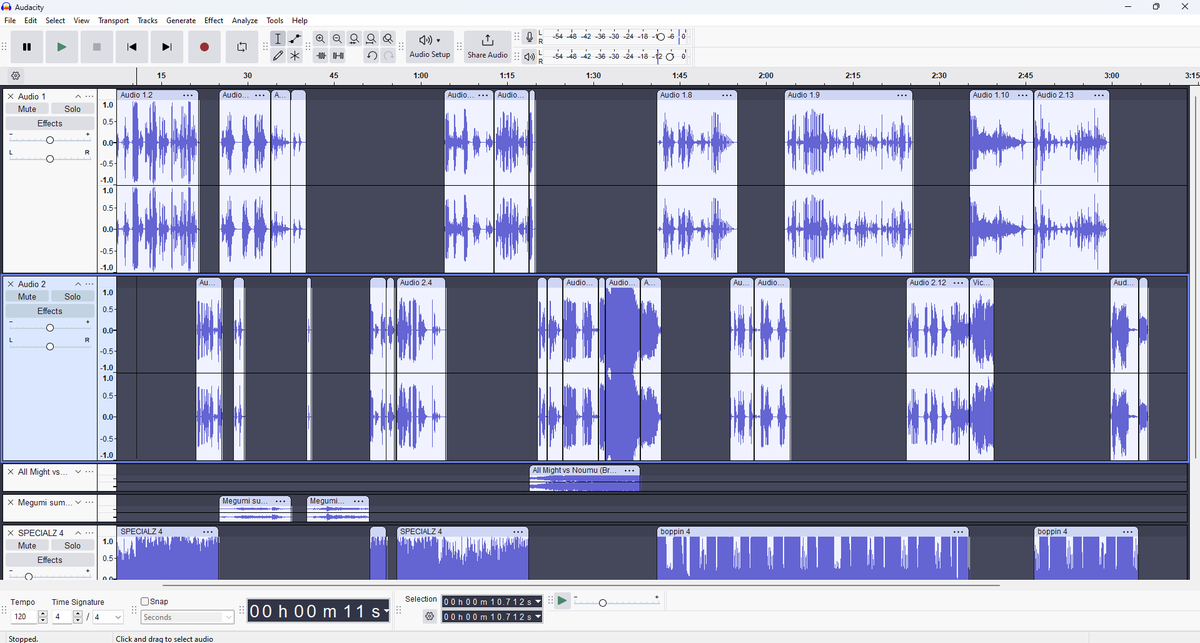Mute the Audio 2 track
Image resolution: width=1200 pixels, height=643 pixels.
(28, 297)
